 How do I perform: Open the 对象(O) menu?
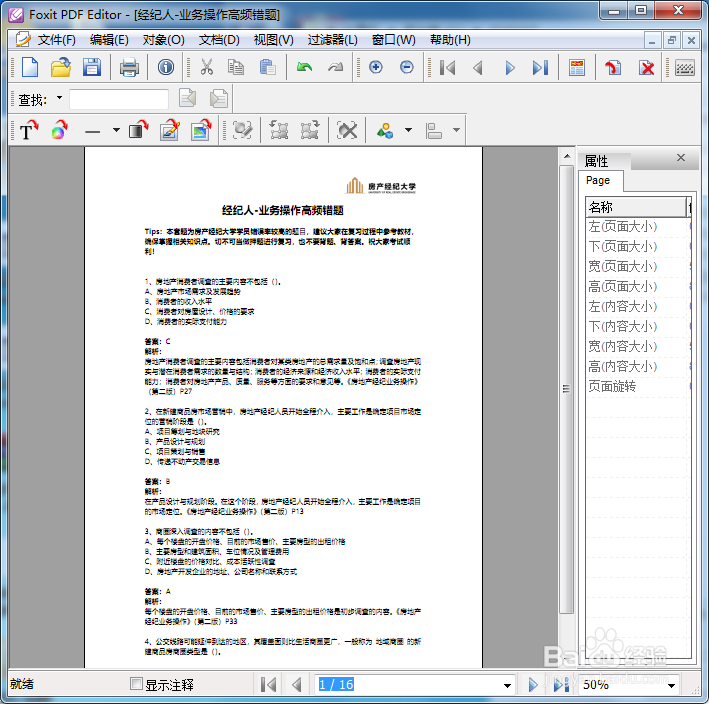[x=163, y=40]
